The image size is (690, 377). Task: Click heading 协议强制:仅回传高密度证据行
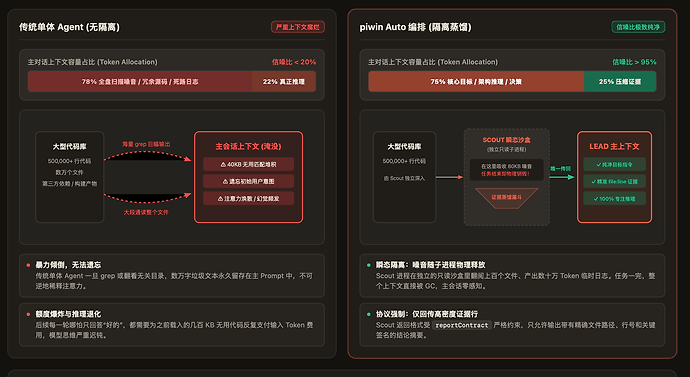426,314
